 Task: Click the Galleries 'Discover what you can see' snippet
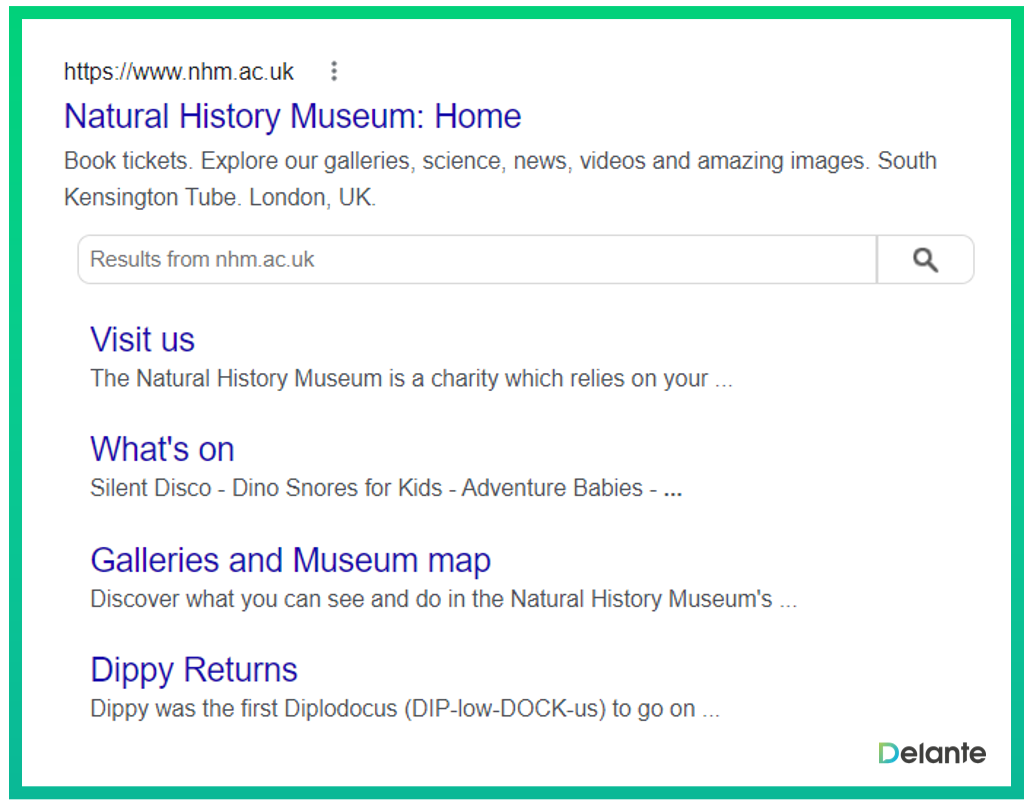(x=442, y=599)
